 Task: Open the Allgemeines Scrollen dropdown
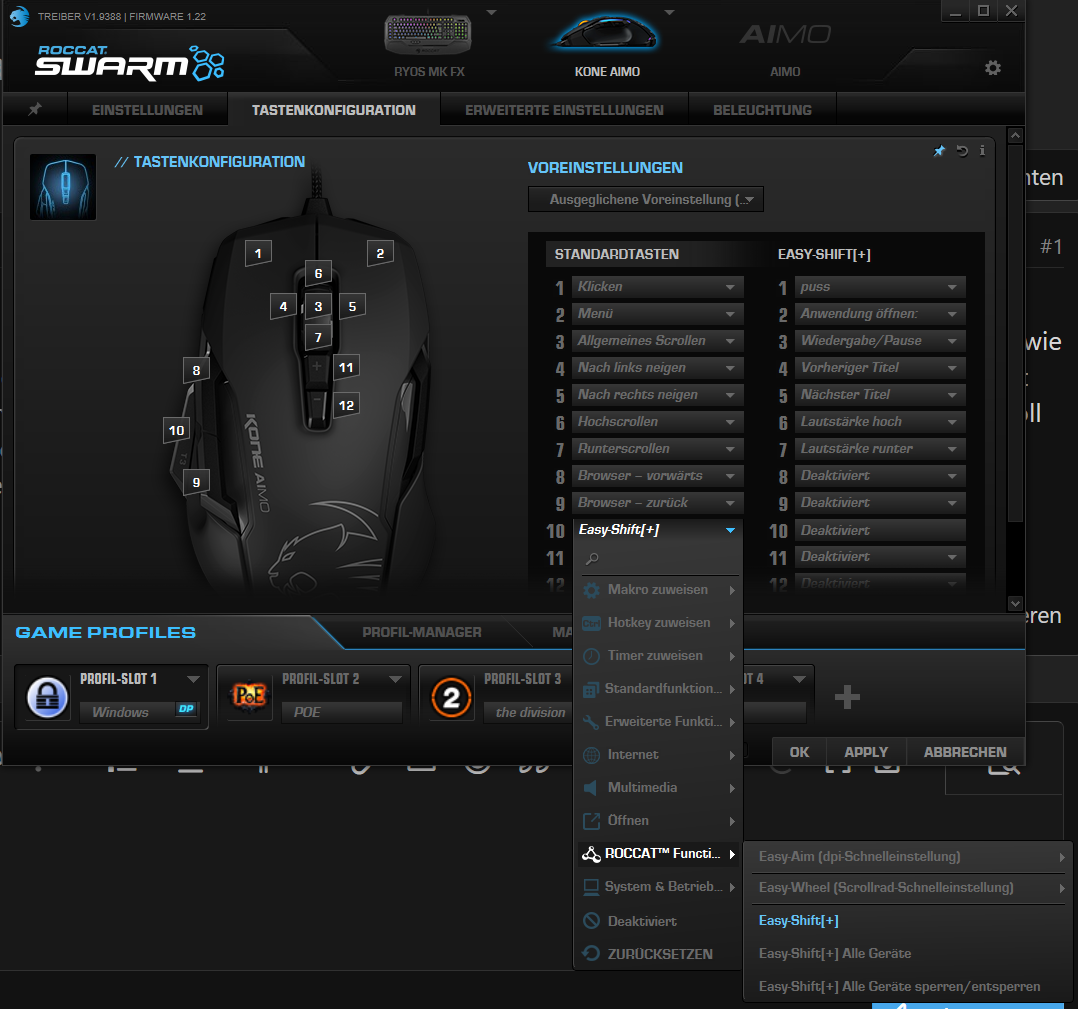(657, 340)
